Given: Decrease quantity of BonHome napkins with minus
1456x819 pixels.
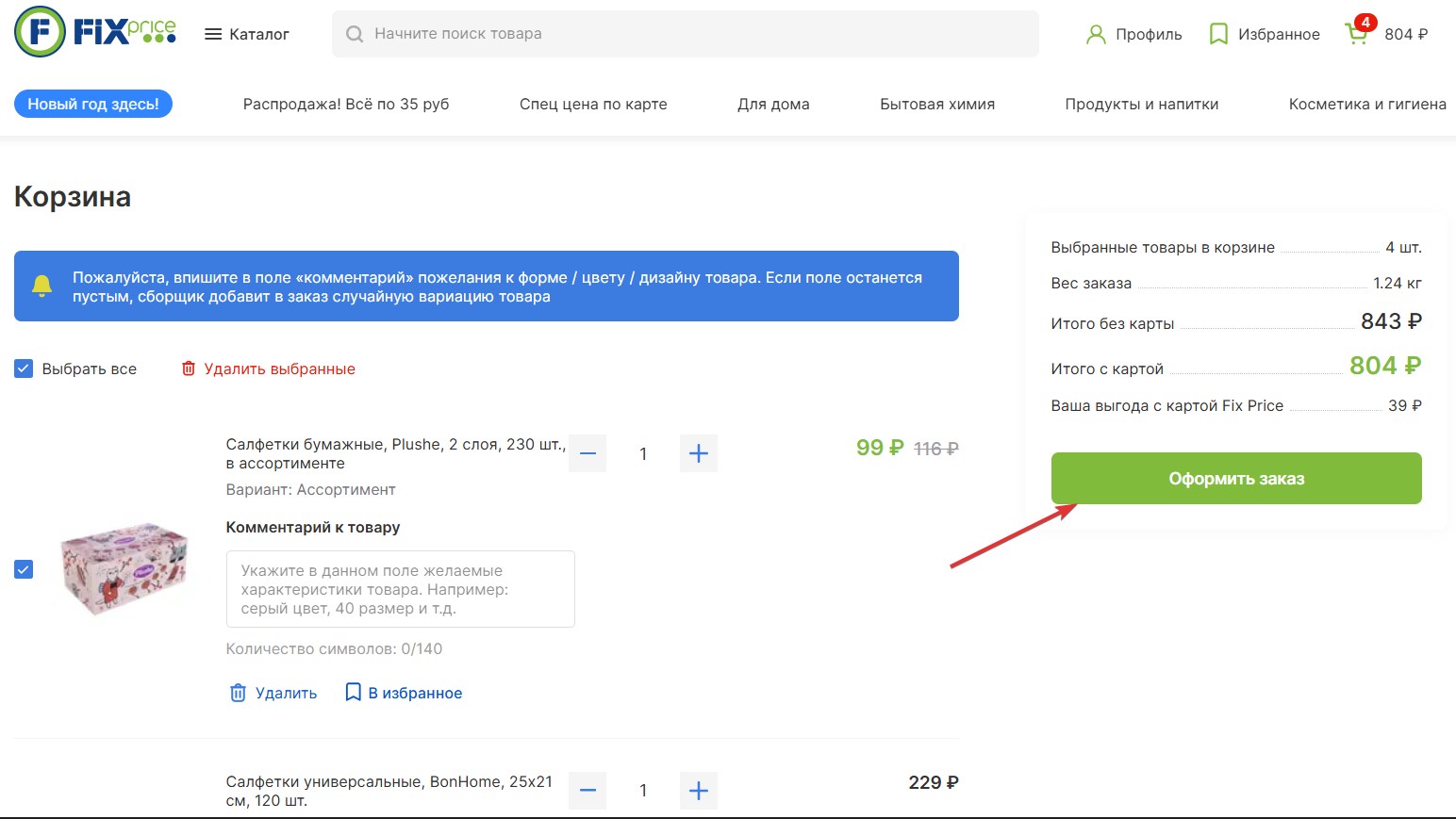Looking at the screenshot, I should [x=587, y=790].
